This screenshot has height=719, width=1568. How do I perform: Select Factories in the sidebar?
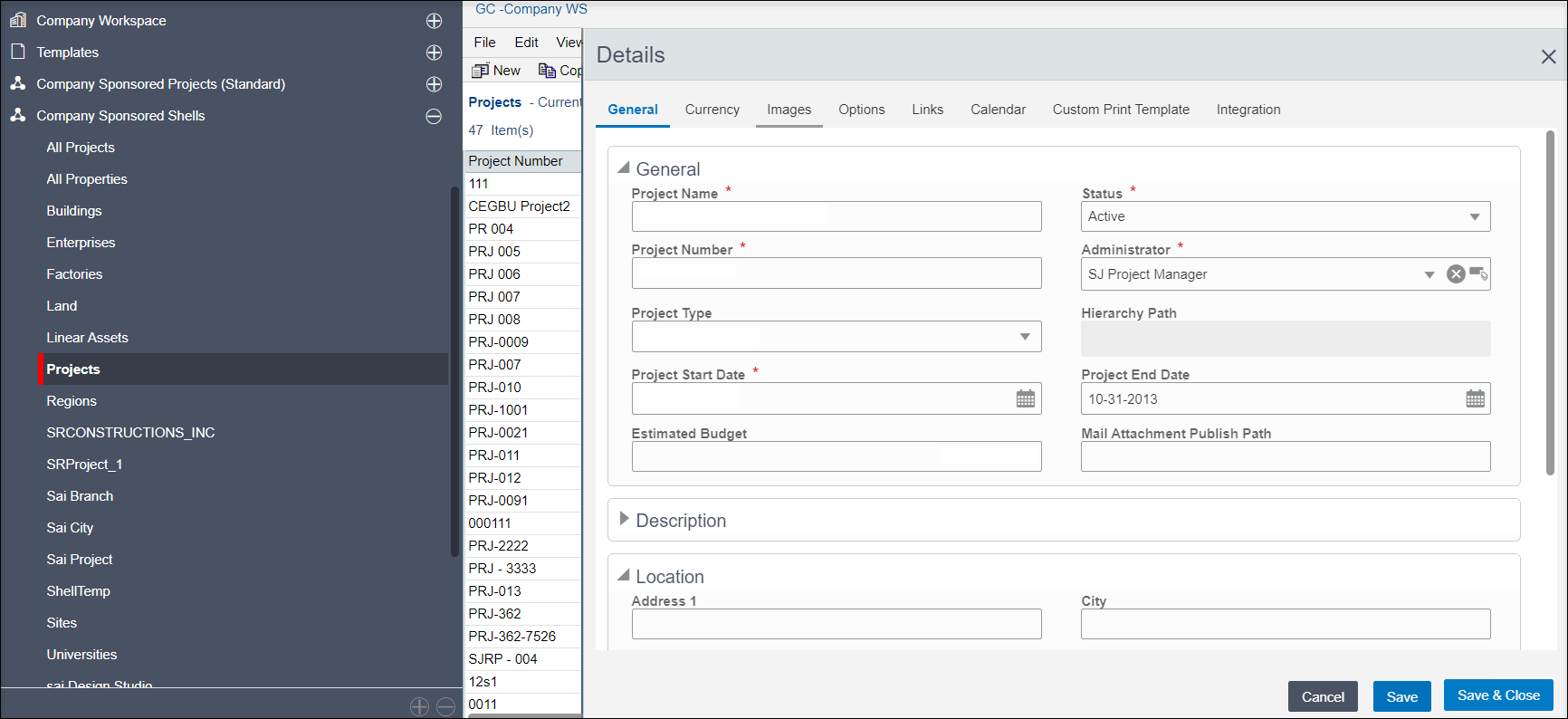pyautogui.click(x=74, y=274)
